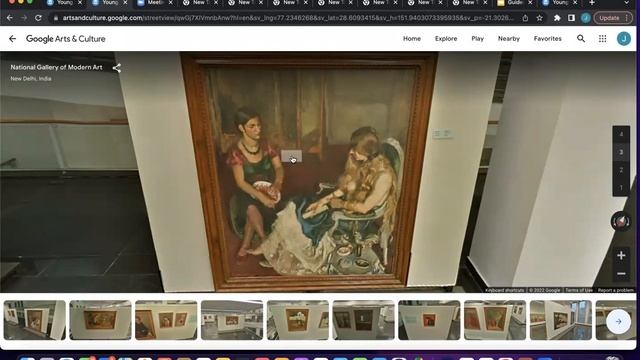Click the browser back button

[10, 18]
